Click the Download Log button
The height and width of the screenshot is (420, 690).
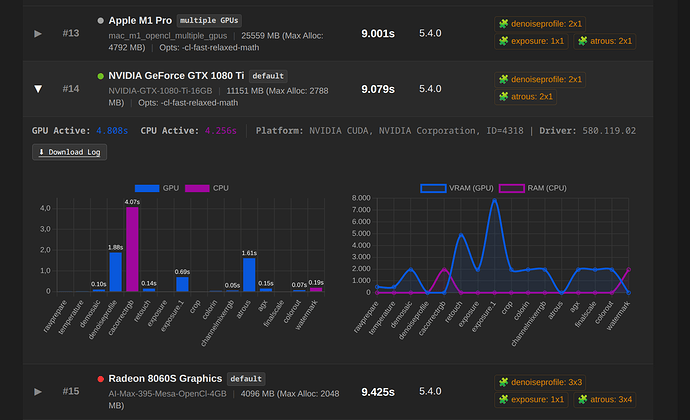tap(69, 152)
